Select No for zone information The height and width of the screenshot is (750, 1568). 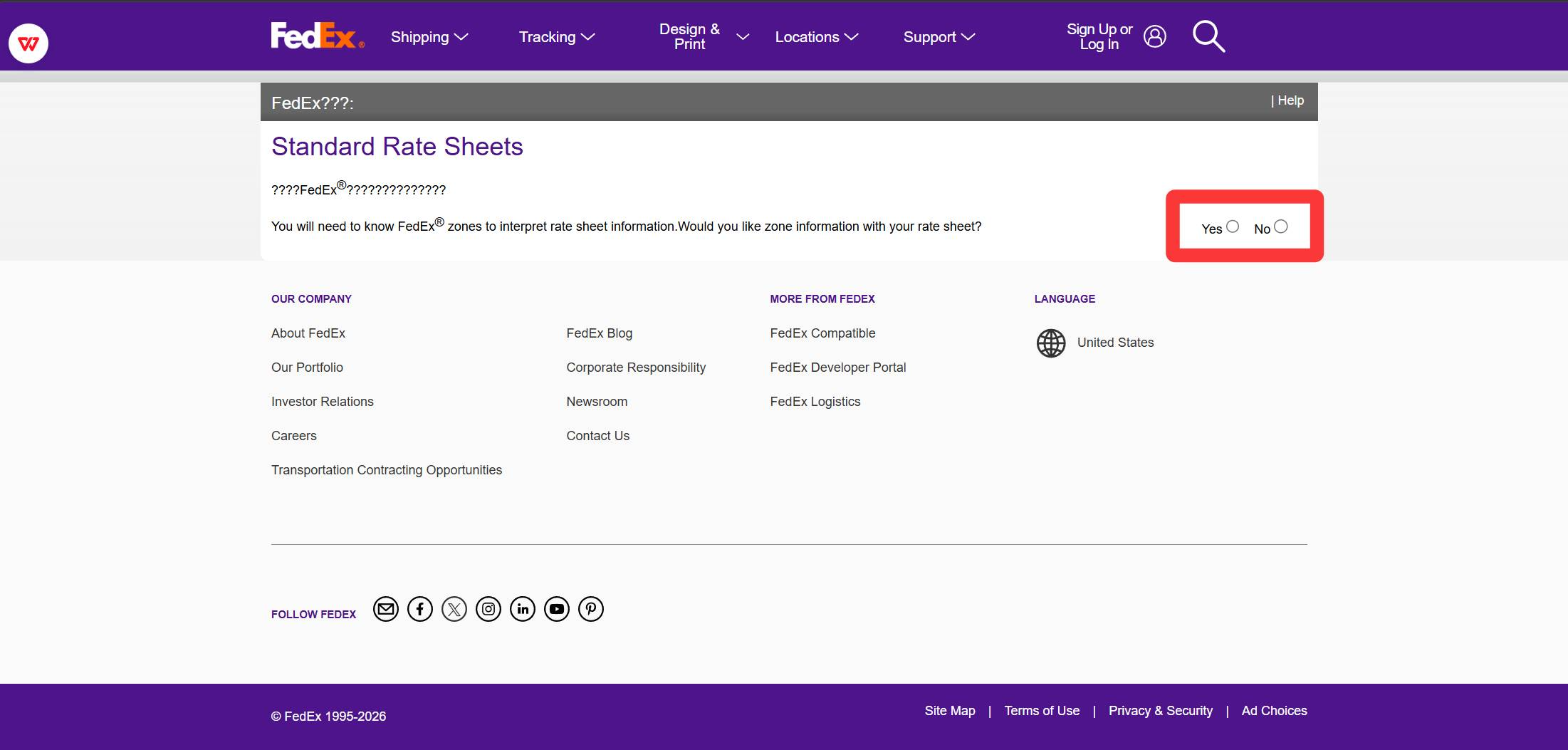point(1281,226)
